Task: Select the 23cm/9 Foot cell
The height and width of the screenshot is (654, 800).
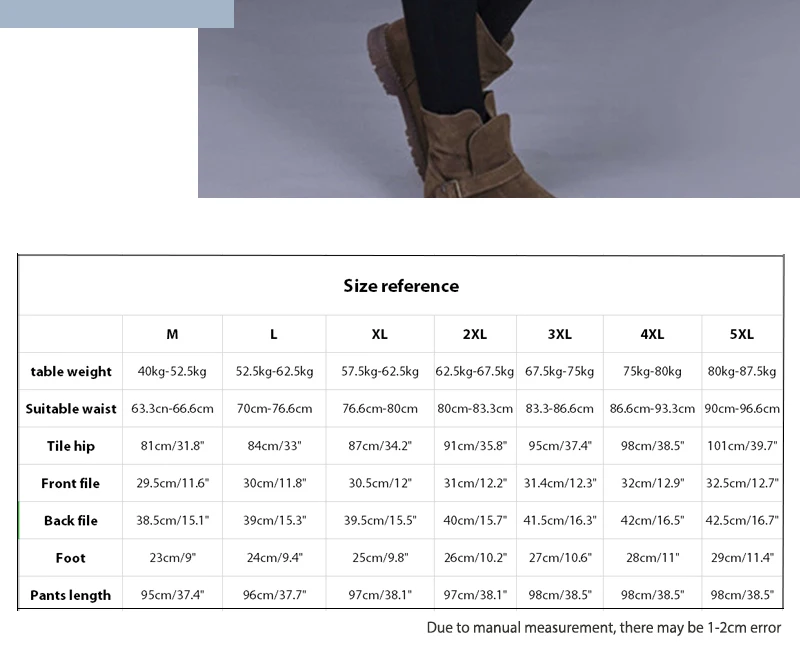Action: 172,558
